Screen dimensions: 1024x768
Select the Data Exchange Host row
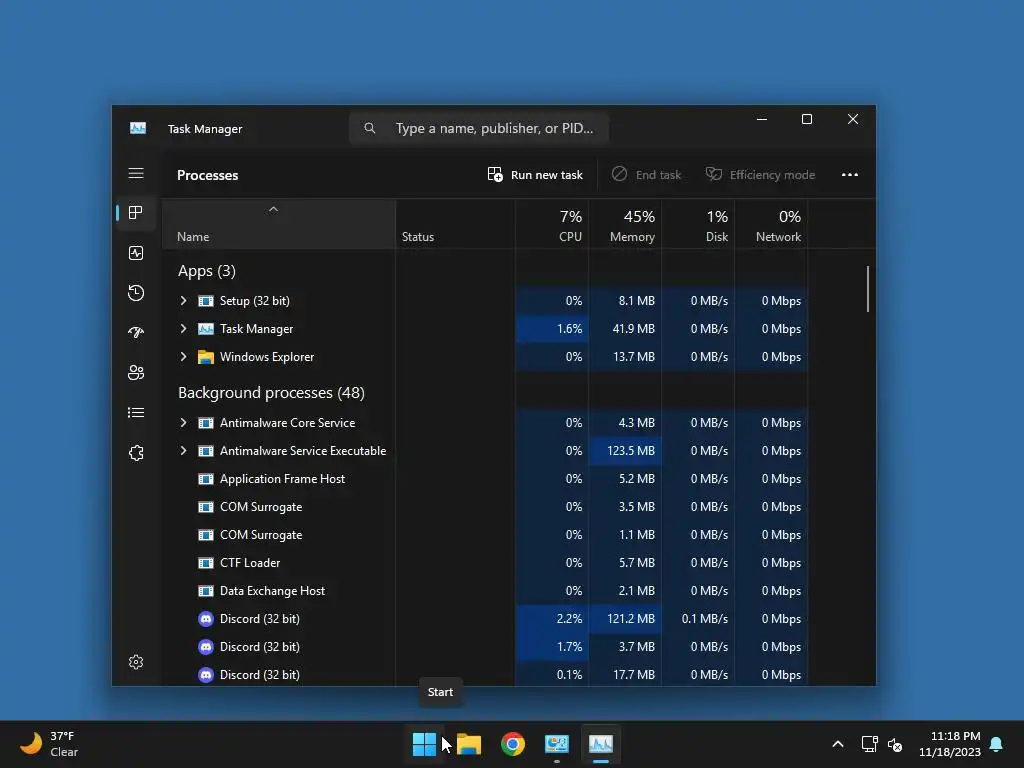485,591
